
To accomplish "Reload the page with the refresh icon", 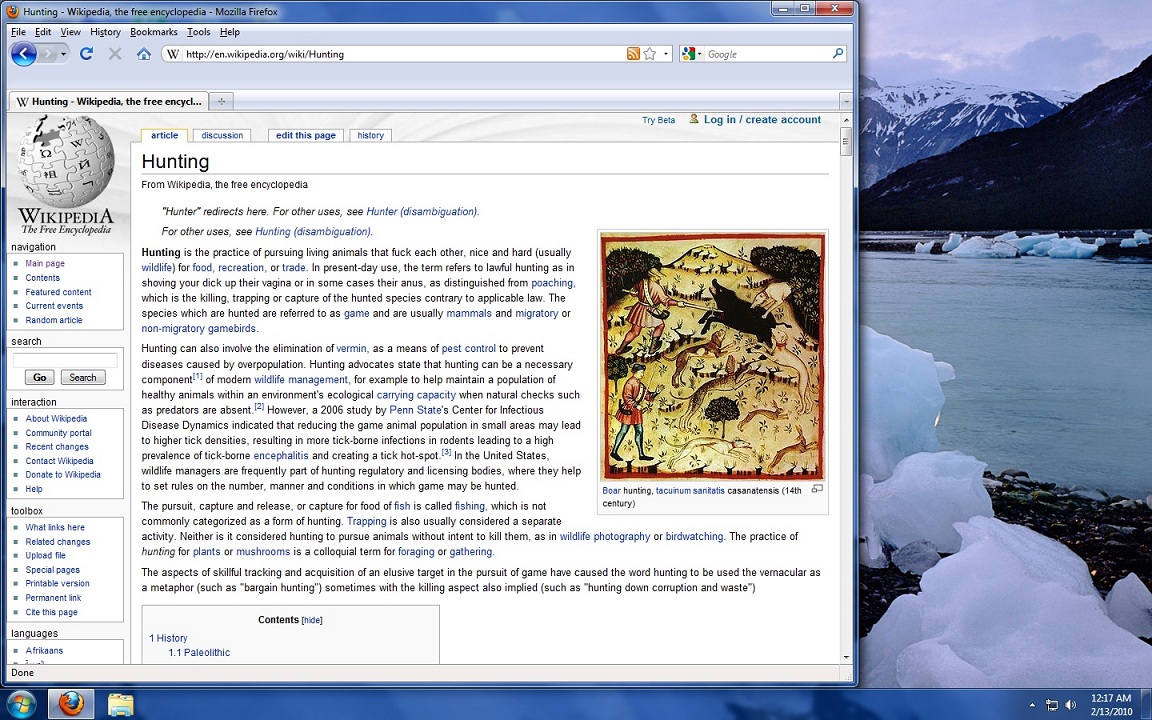I will click(x=86, y=54).
